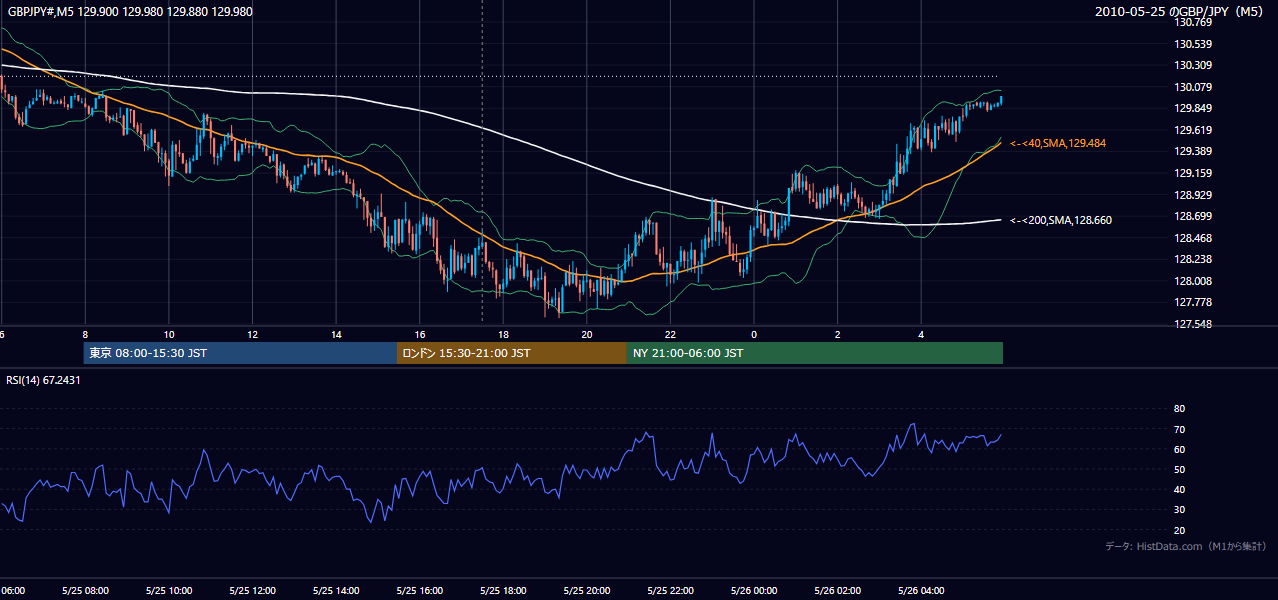Image resolution: width=1278 pixels, height=600 pixels.
Task: Select the GBPJPY#,M5 price header text
Action: (130, 12)
